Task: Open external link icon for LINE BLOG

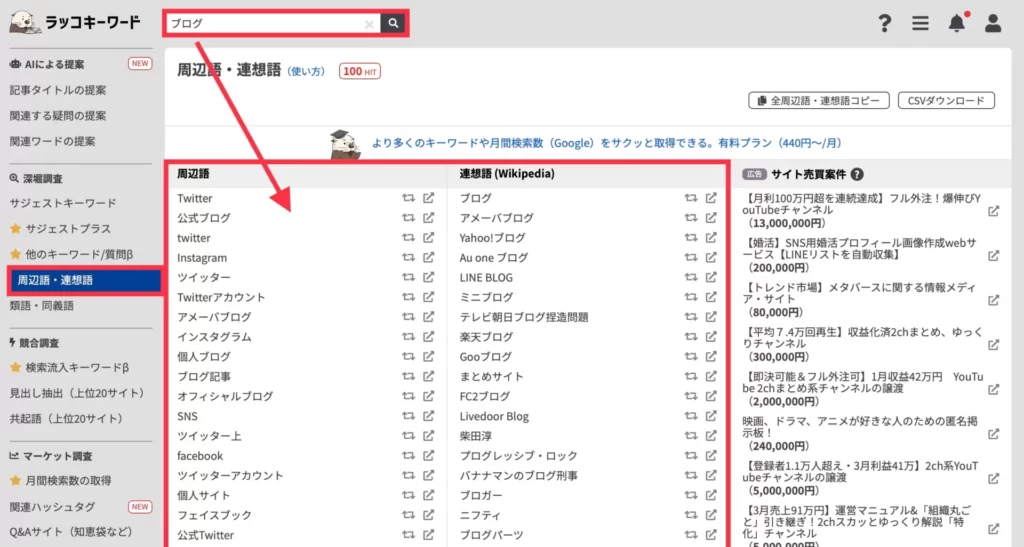Action: tap(711, 277)
